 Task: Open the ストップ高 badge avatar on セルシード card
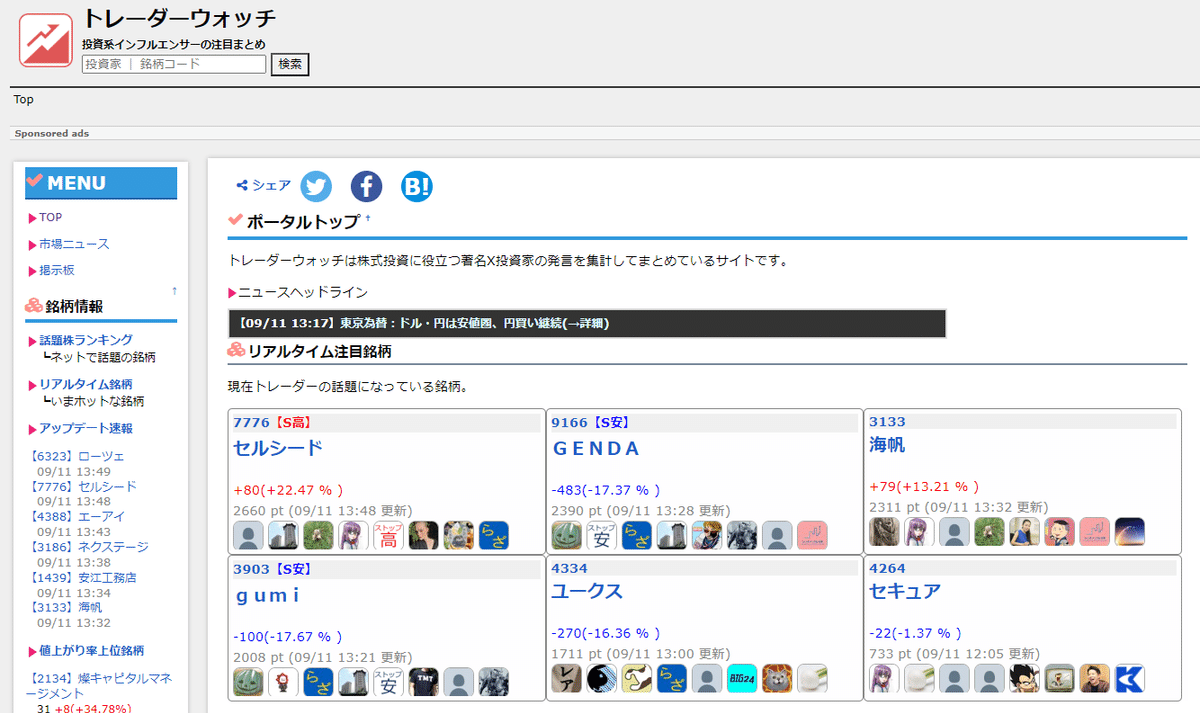[388, 535]
